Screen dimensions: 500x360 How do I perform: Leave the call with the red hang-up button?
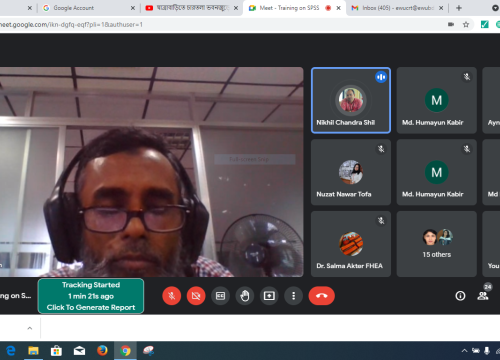point(322,296)
